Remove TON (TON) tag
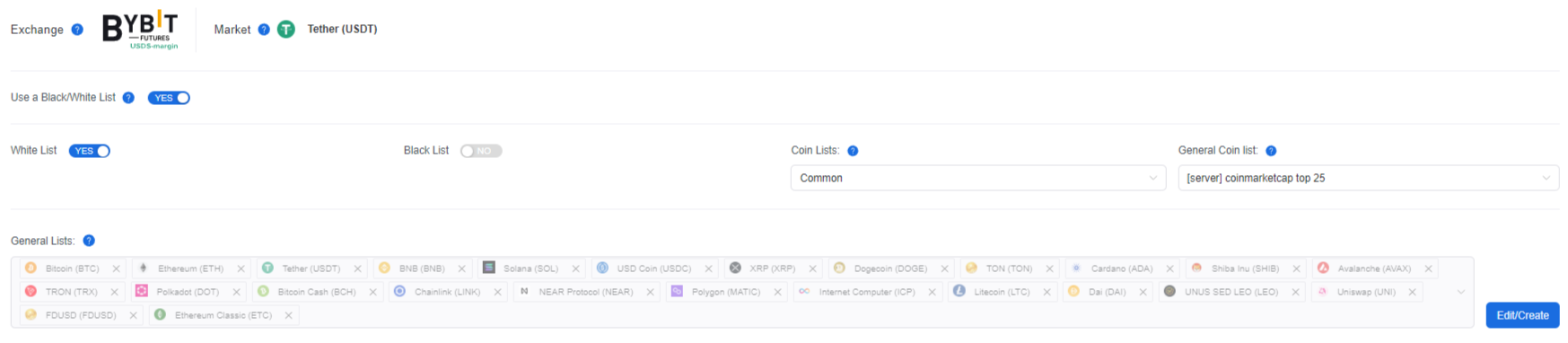 point(1049,268)
